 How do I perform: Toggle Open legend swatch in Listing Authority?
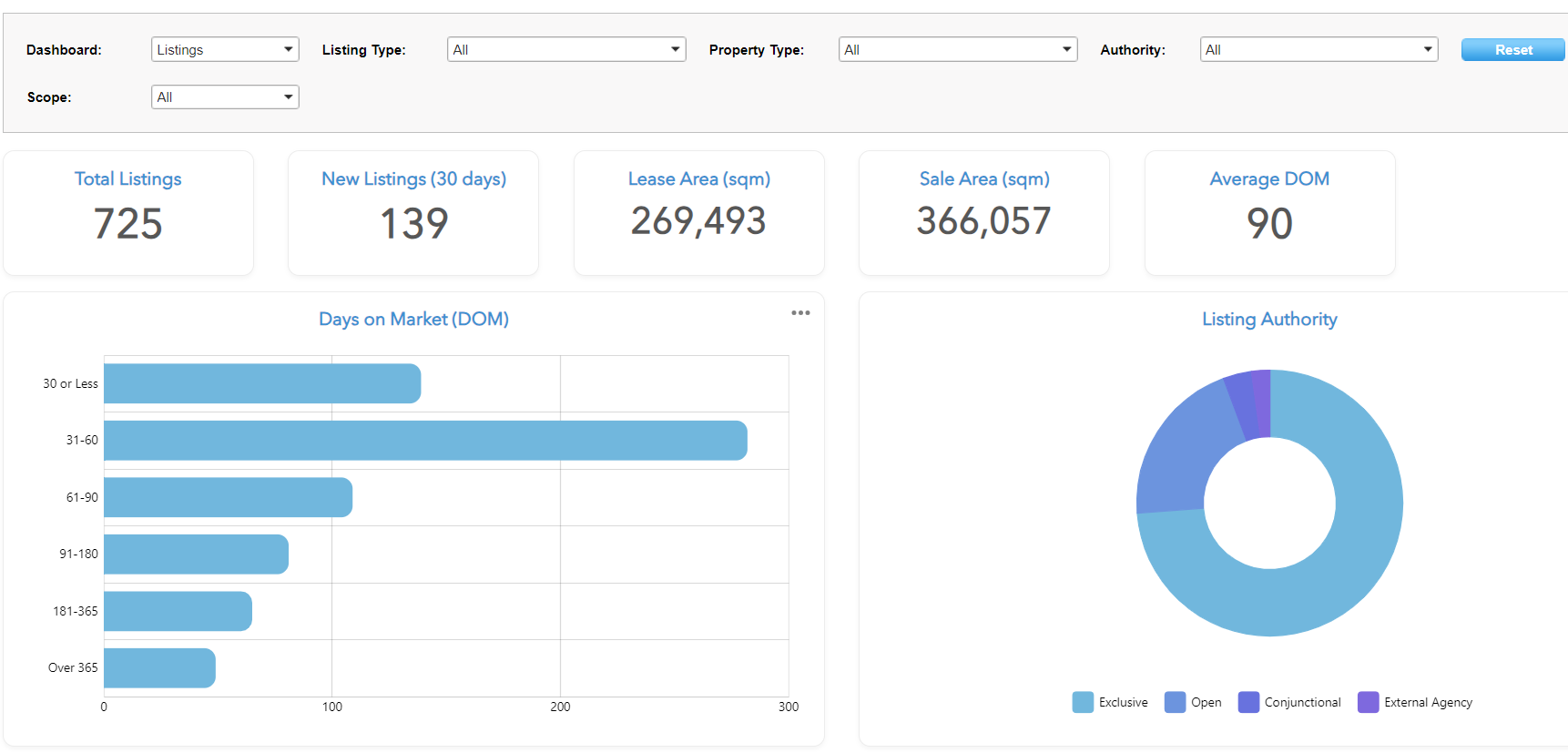(x=1175, y=702)
